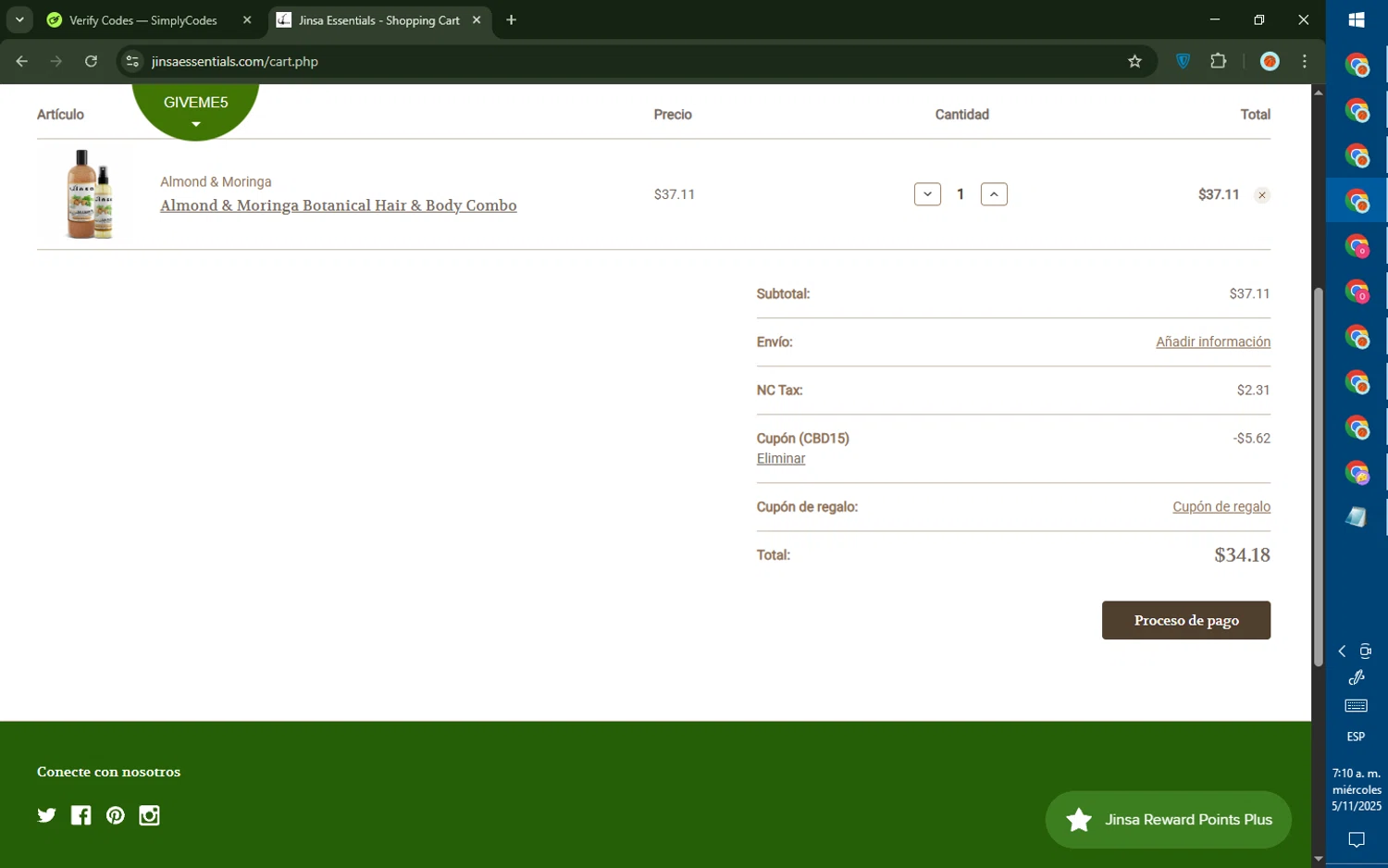The image size is (1388, 868).
Task: Remove coupon via Eliminar link
Action: pos(781,459)
